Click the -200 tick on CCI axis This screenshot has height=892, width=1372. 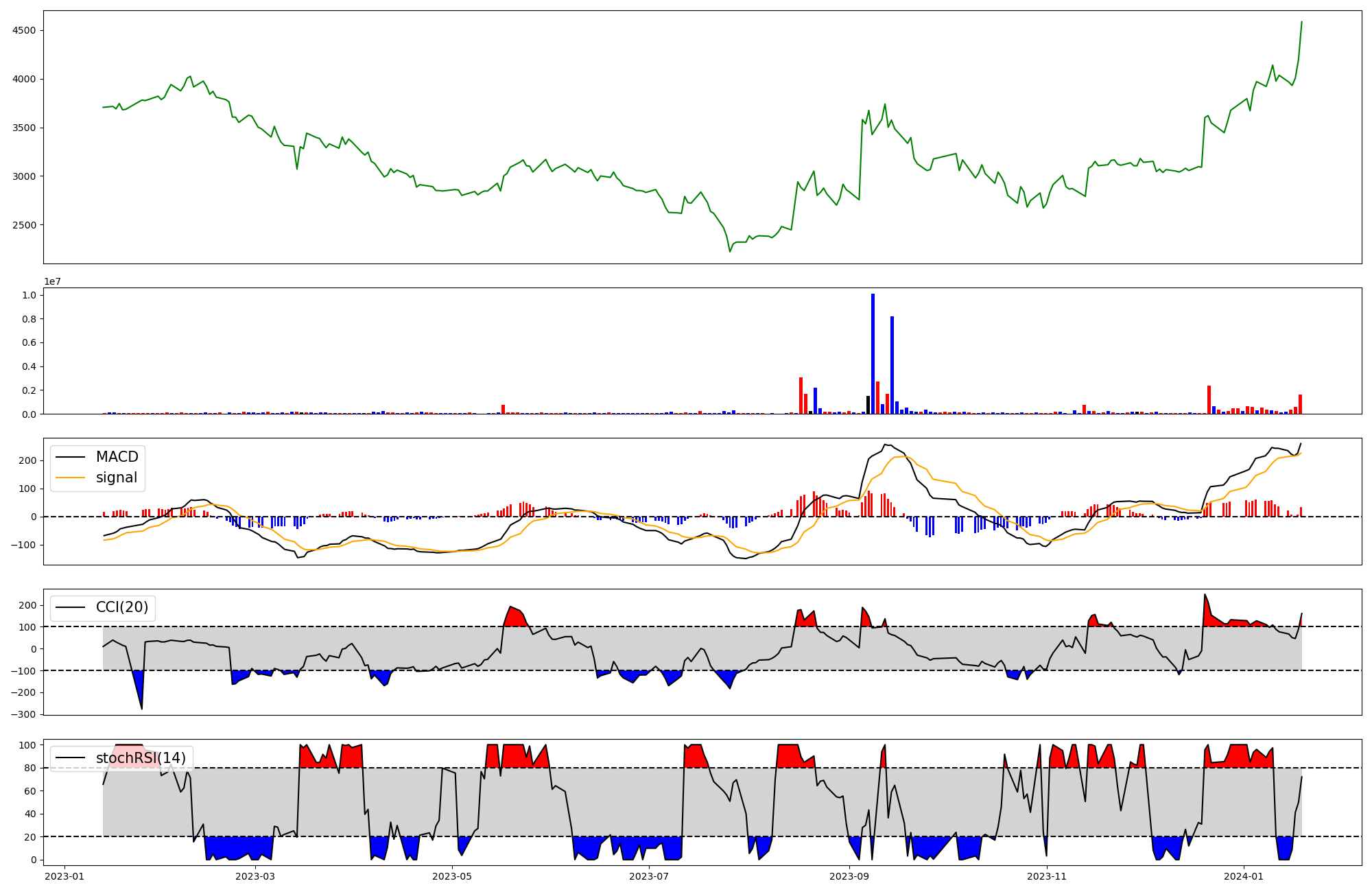[x=25, y=692]
